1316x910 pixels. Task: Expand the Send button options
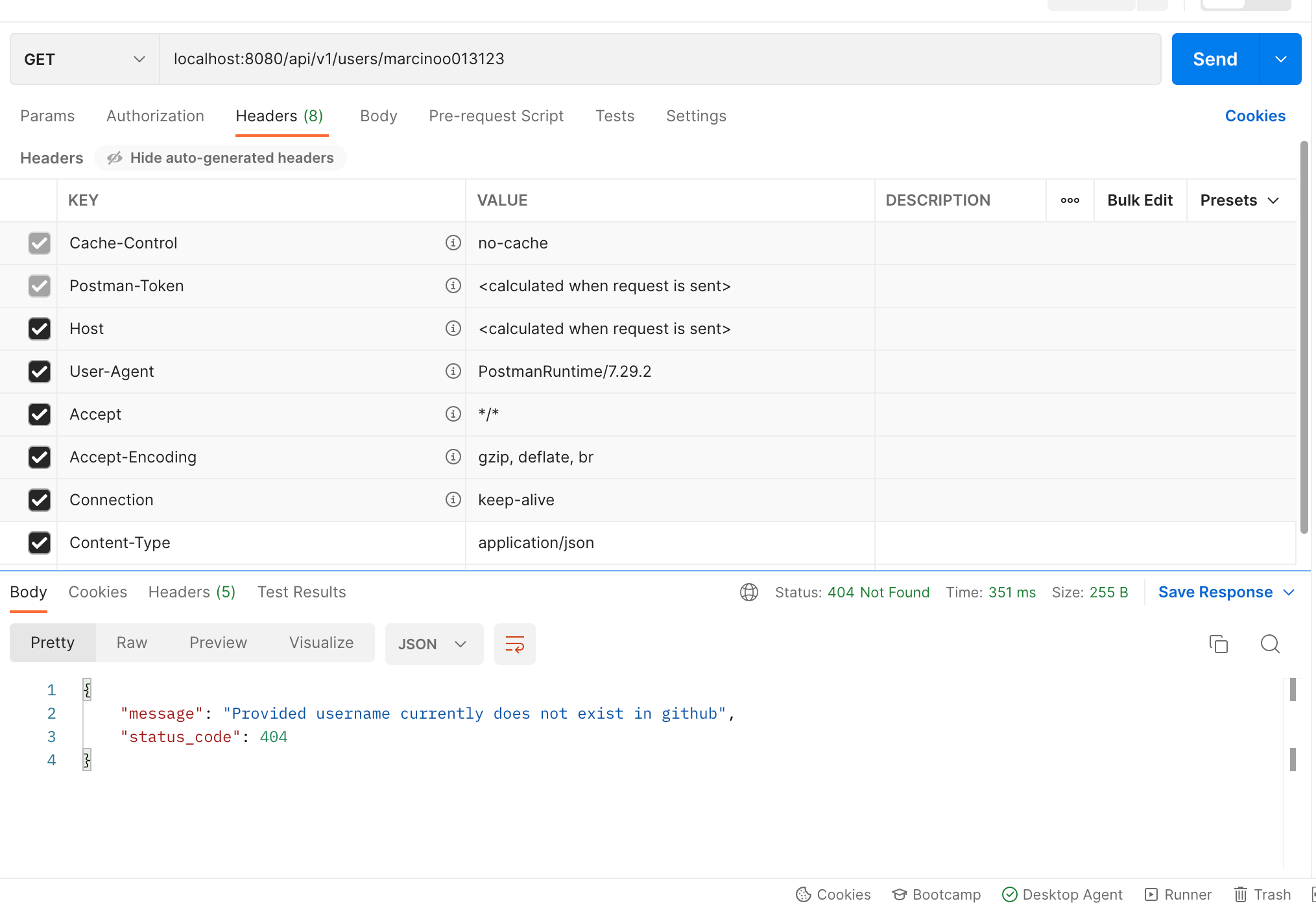pyautogui.click(x=1280, y=59)
